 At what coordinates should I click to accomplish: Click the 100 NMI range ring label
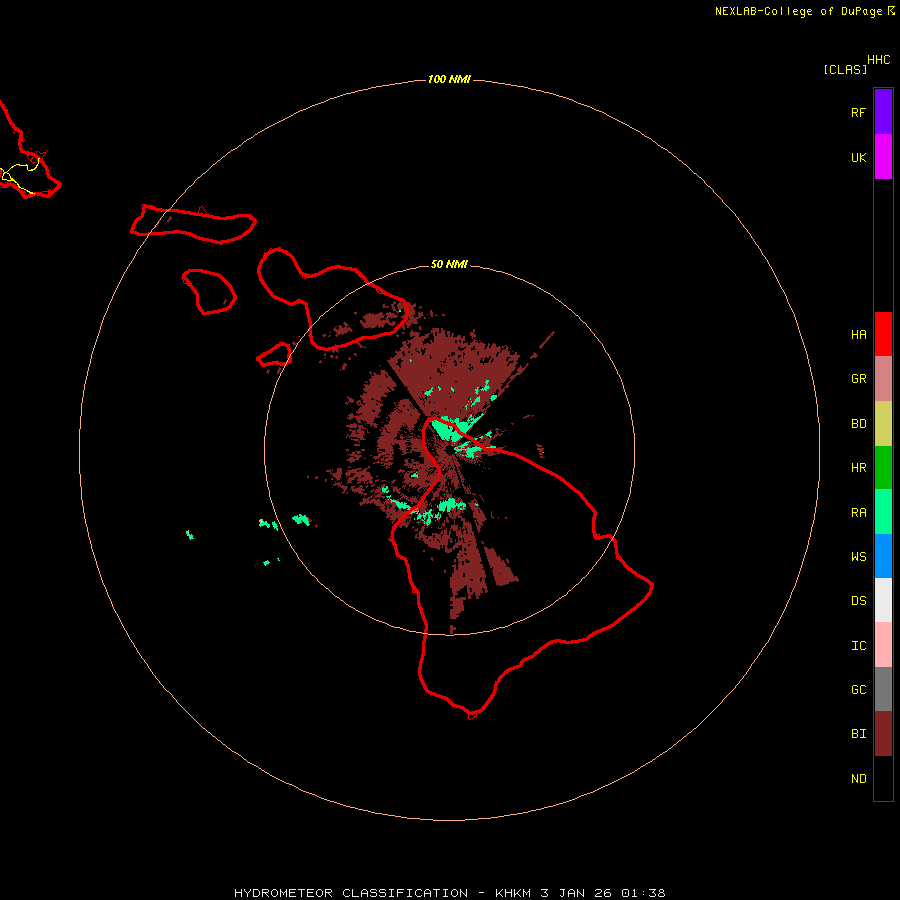tap(449, 79)
